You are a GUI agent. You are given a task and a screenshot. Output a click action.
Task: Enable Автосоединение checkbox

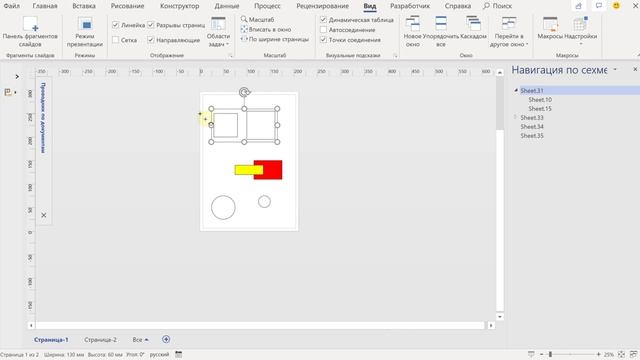coord(323,30)
